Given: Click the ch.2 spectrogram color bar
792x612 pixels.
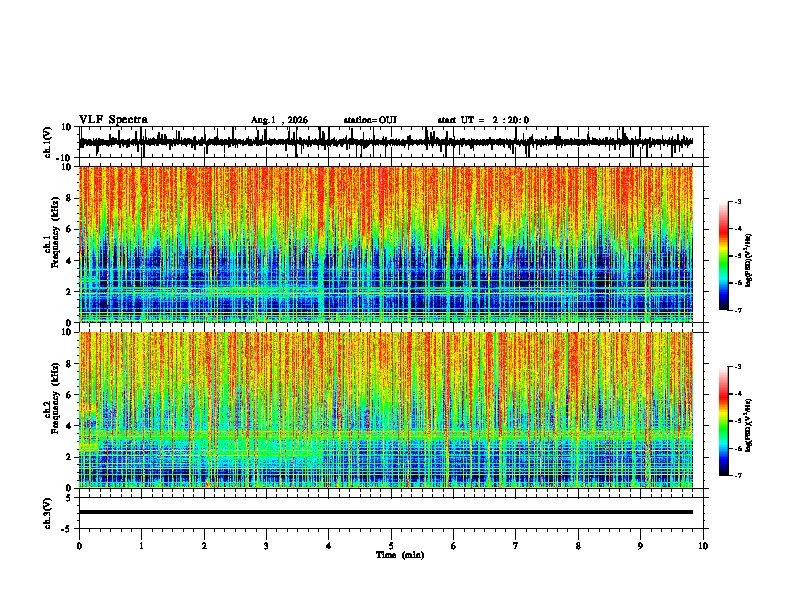Looking at the screenshot, I should coord(723,421).
